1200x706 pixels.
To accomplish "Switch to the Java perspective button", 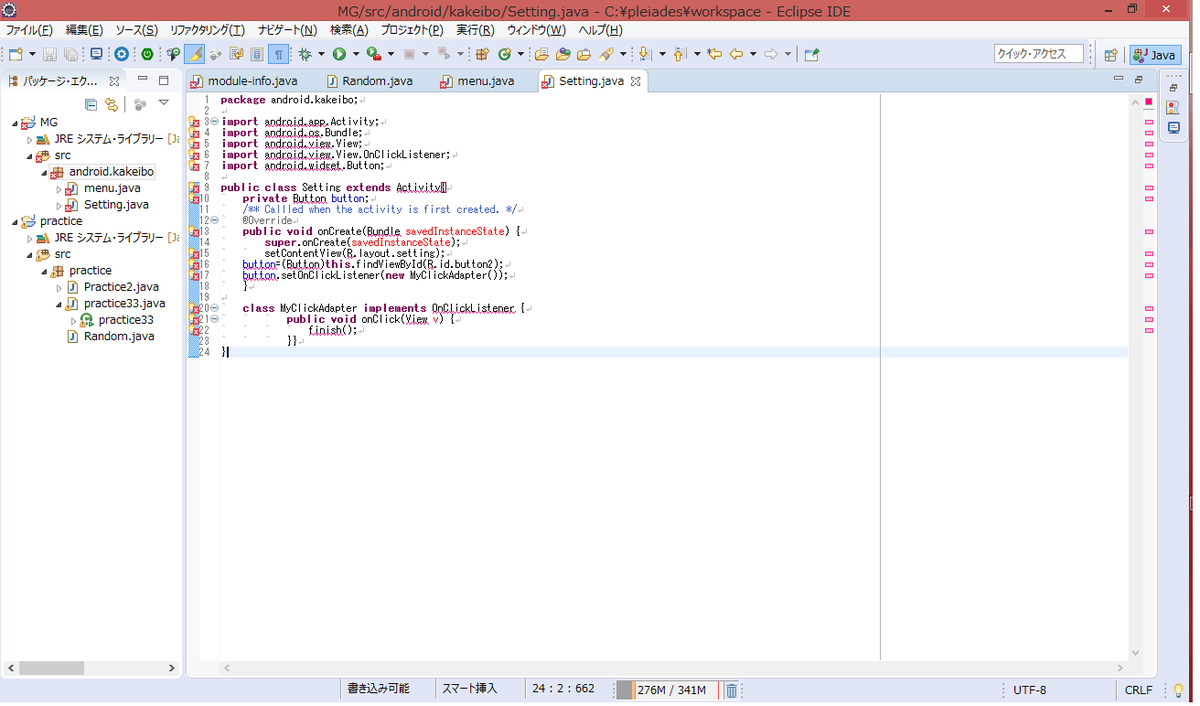I will point(1155,55).
